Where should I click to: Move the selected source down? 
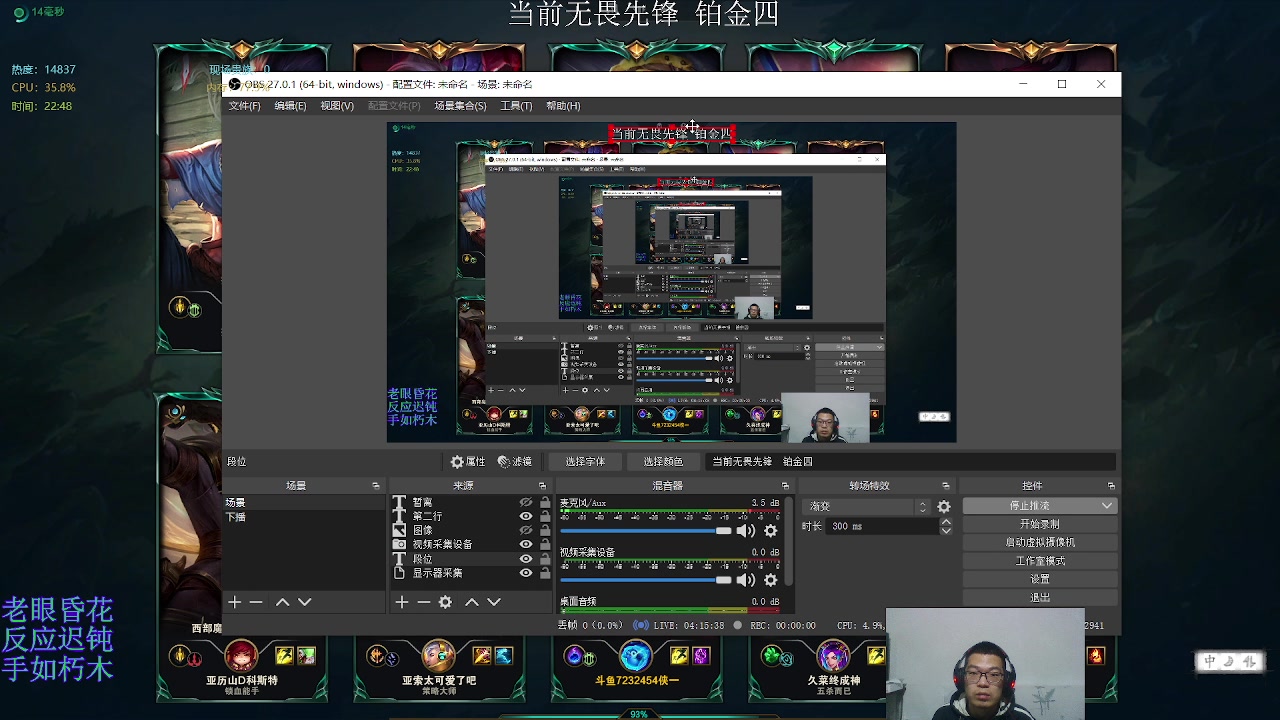pyautogui.click(x=494, y=602)
